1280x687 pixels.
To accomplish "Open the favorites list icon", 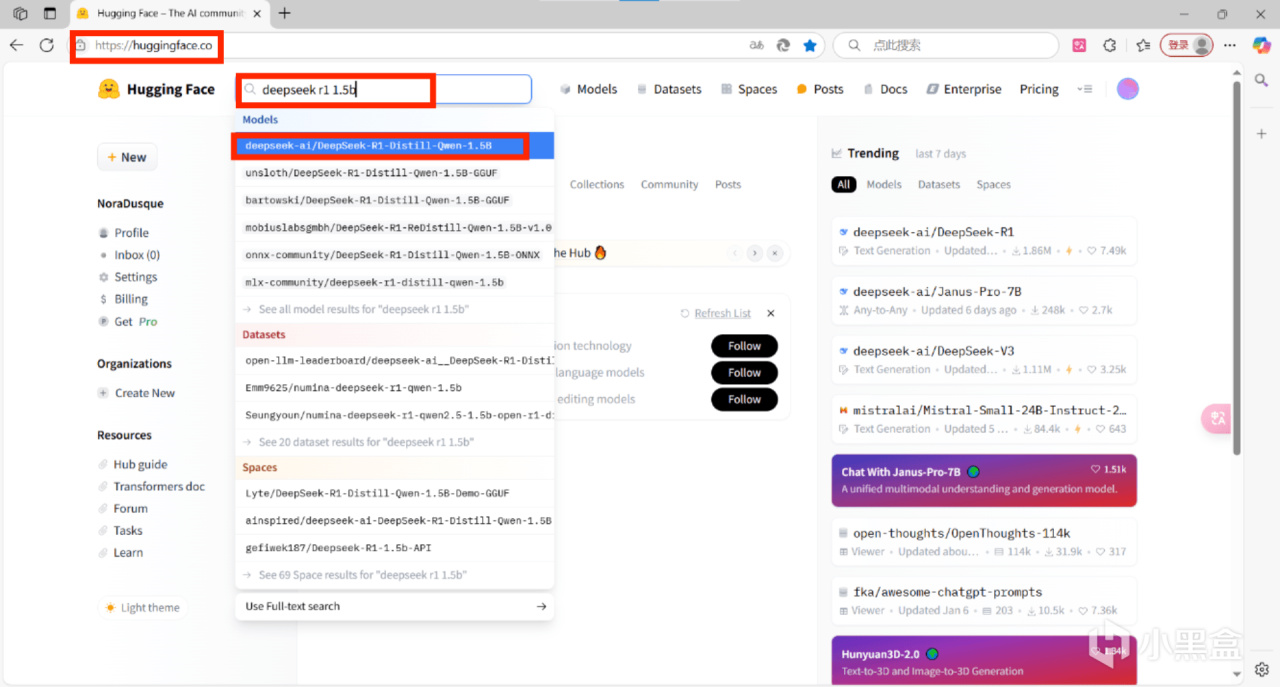I will (x=1143, y=45).
